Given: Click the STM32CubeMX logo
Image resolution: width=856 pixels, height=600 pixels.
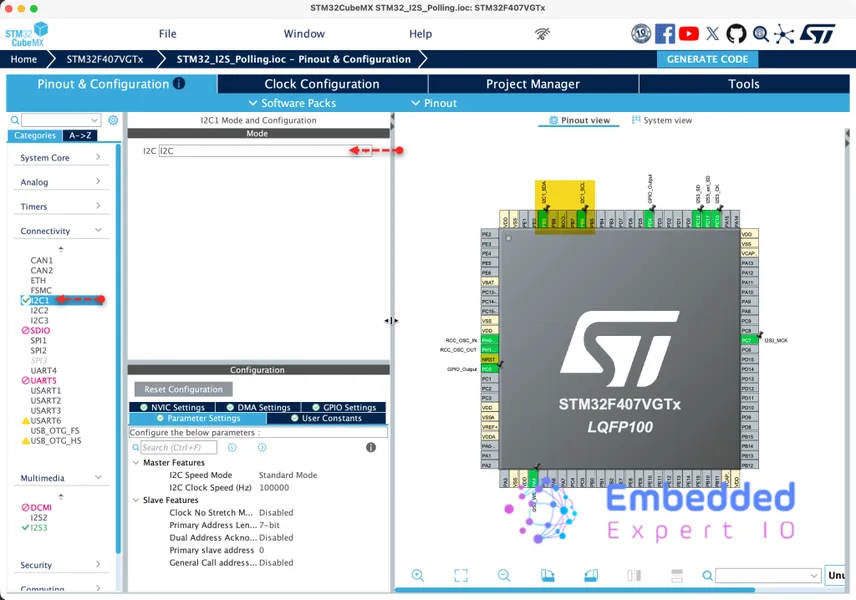Looking at the screenshot, I should coord(26,34).
